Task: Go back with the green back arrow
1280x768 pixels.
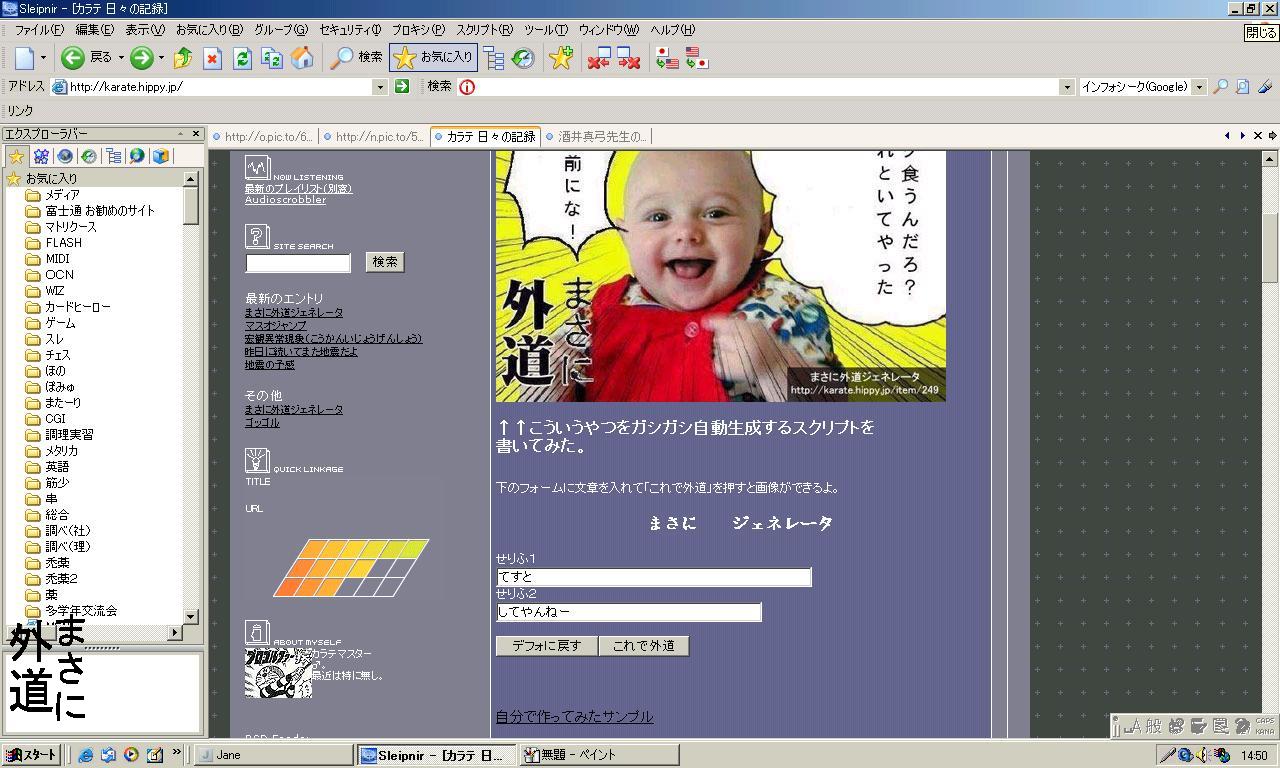Action: (x=72, y=58)
